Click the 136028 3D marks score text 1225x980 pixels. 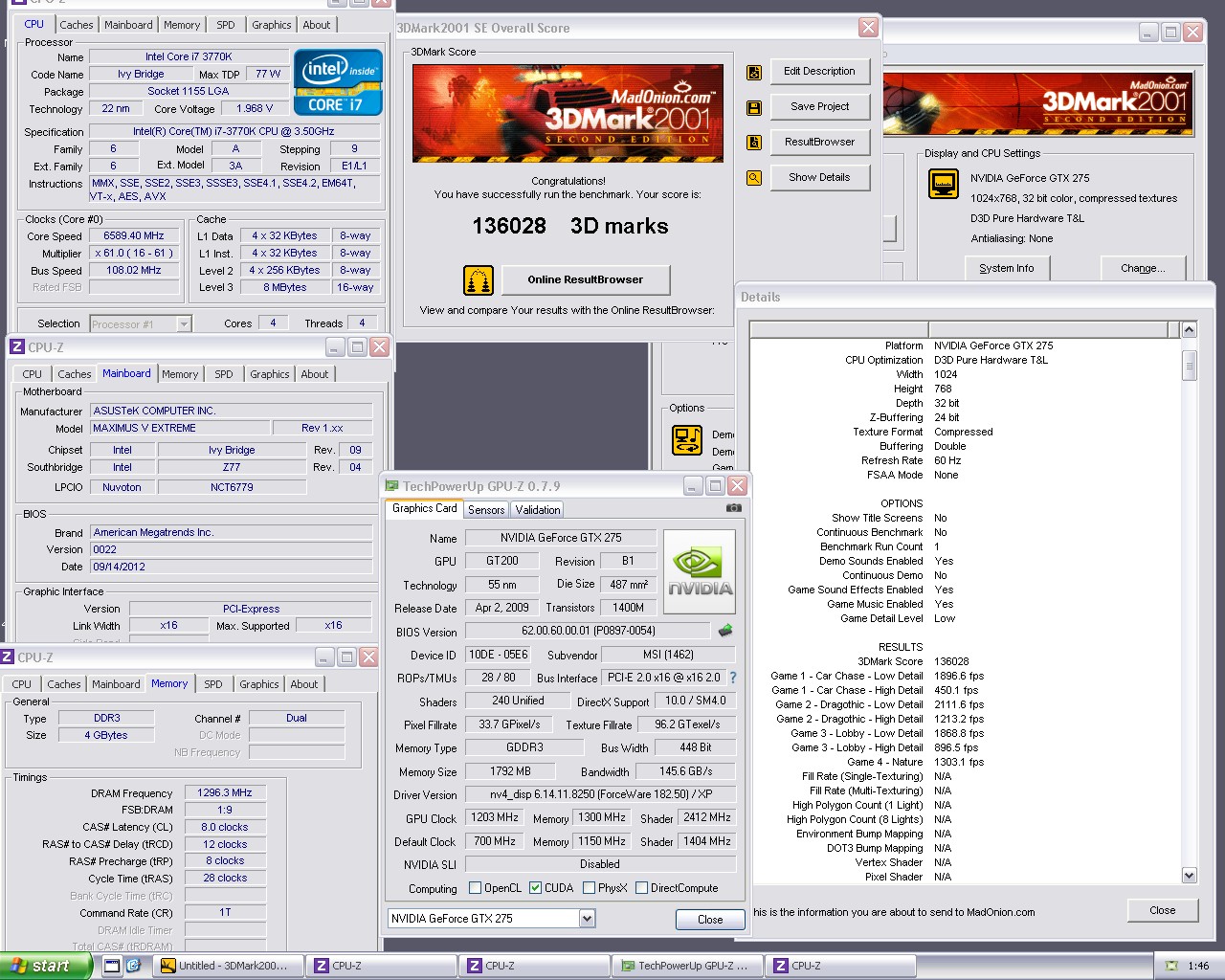coord(570,227)
